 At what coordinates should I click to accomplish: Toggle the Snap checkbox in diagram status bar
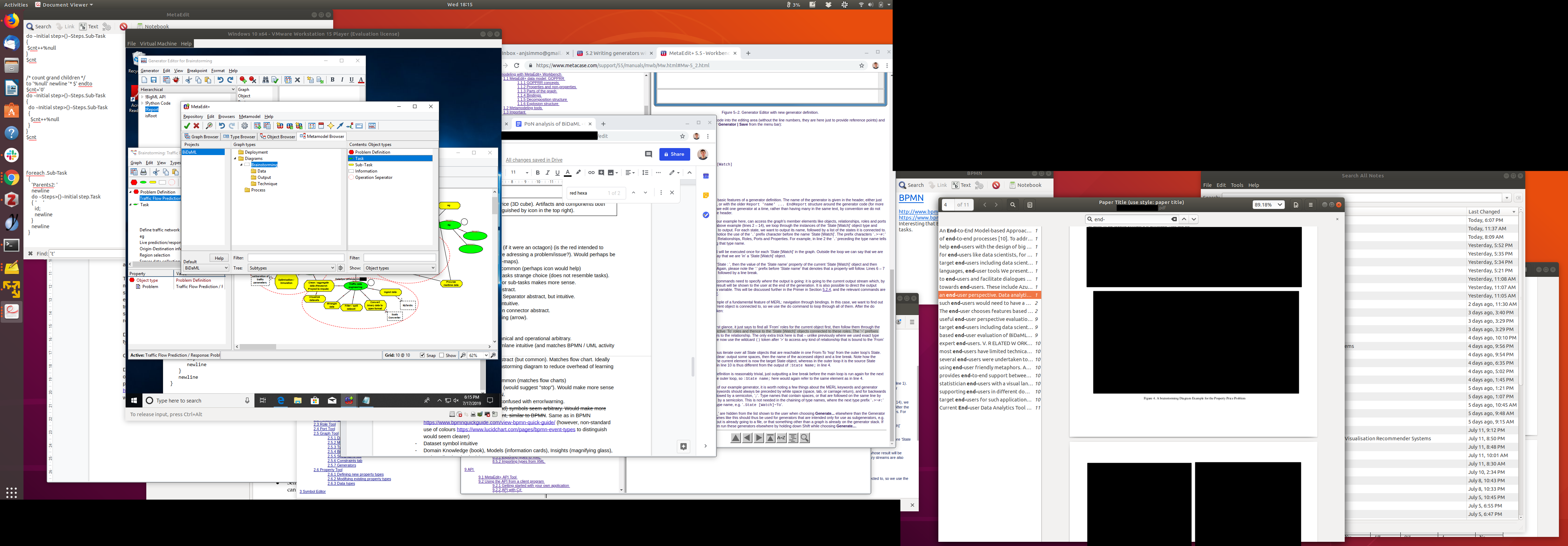pos(422,356)
